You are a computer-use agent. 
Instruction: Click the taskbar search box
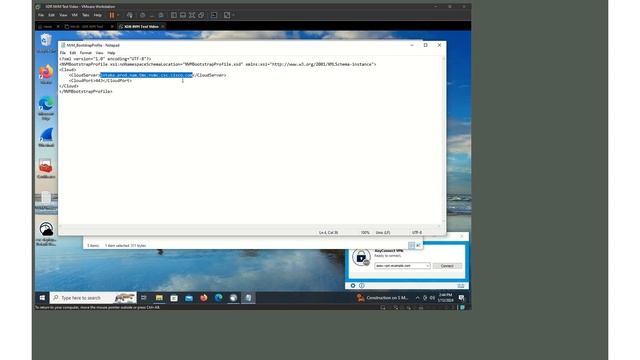click(93, 298)
